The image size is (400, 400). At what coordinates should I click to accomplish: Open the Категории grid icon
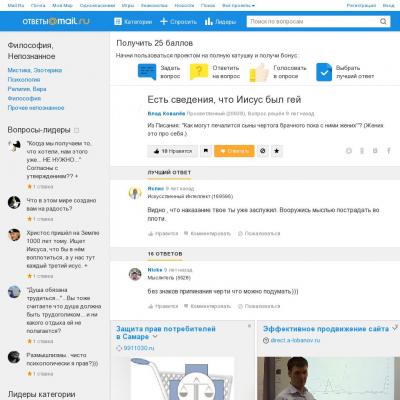click(118, 22)
